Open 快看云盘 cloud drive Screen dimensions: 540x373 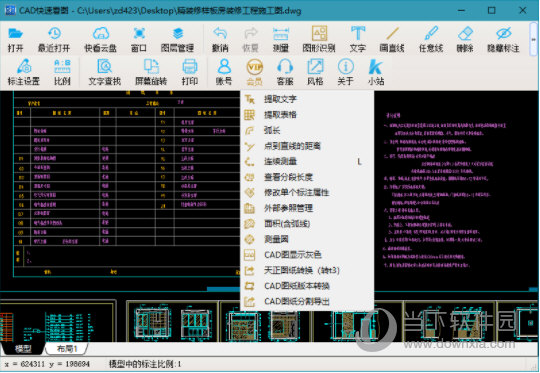click(x=101, y=39)
